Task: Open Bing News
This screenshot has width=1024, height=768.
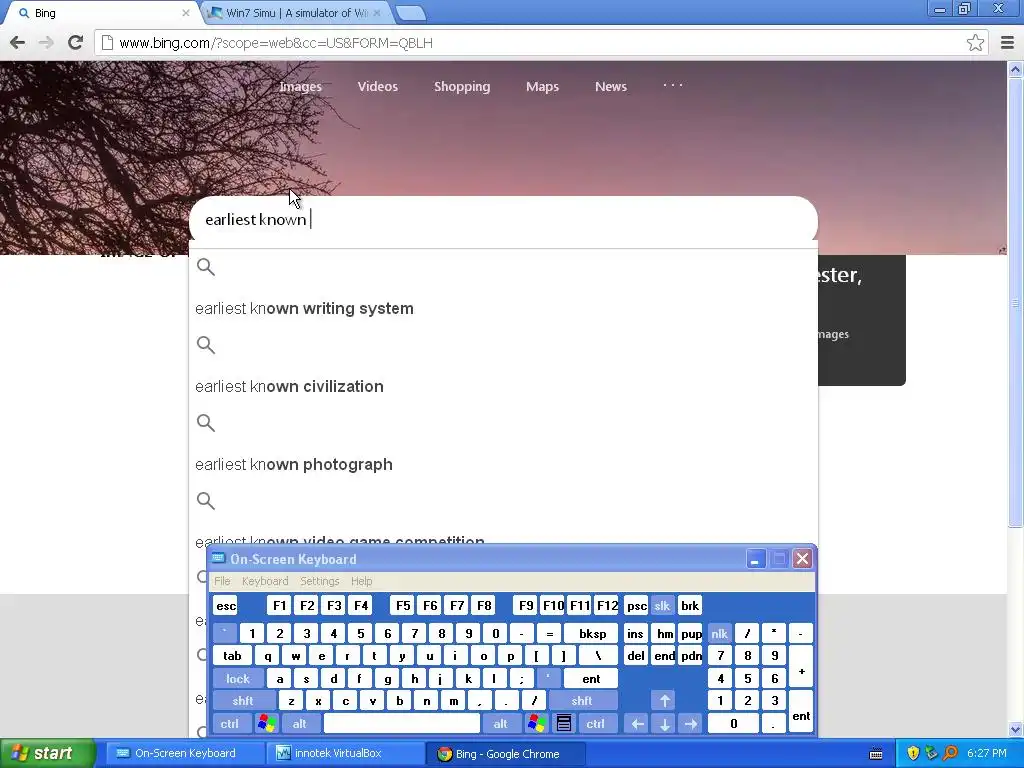Action: (611, 86)
